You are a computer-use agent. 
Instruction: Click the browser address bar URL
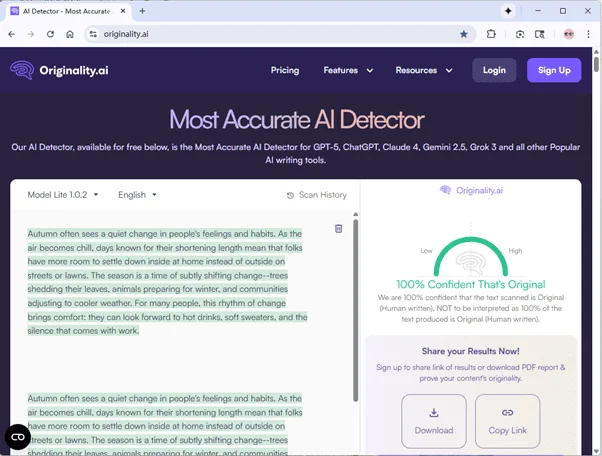click(126, 34)
